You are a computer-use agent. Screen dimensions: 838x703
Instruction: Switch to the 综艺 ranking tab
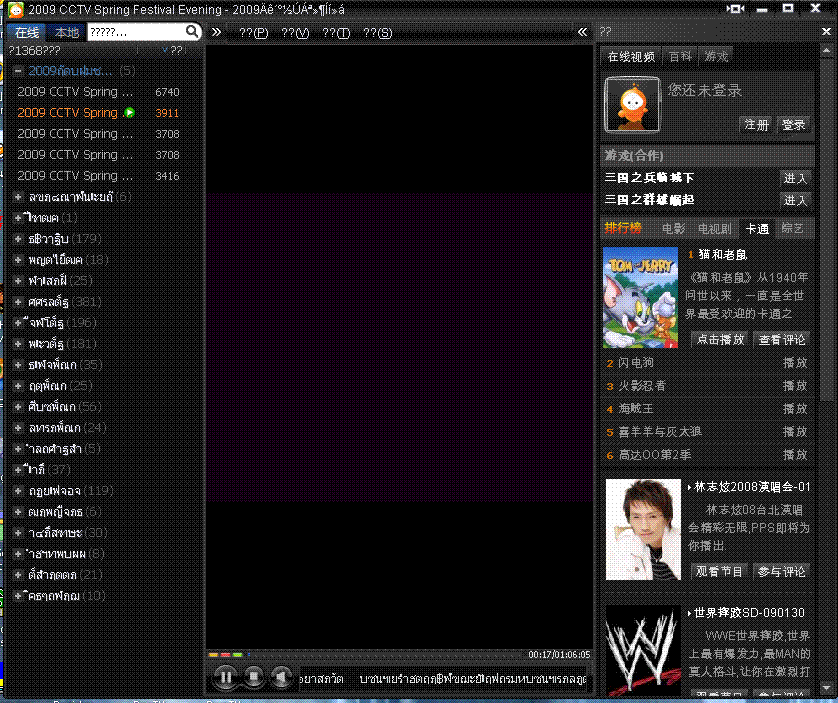(792, 229)
